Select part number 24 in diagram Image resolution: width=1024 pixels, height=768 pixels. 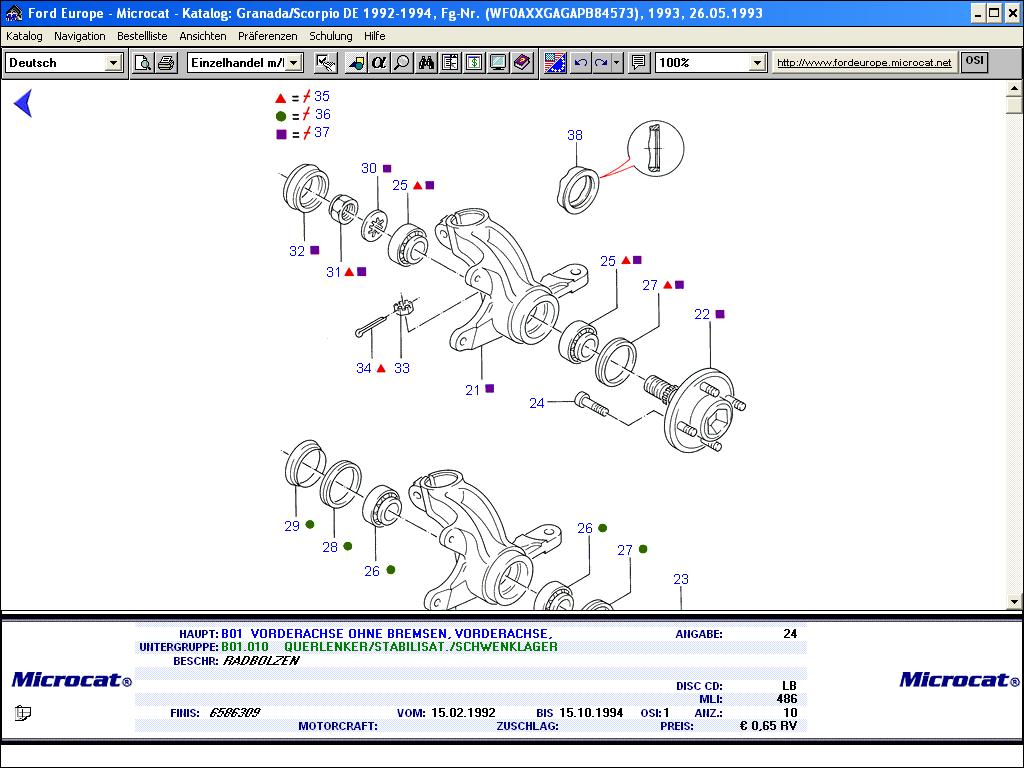537,404
